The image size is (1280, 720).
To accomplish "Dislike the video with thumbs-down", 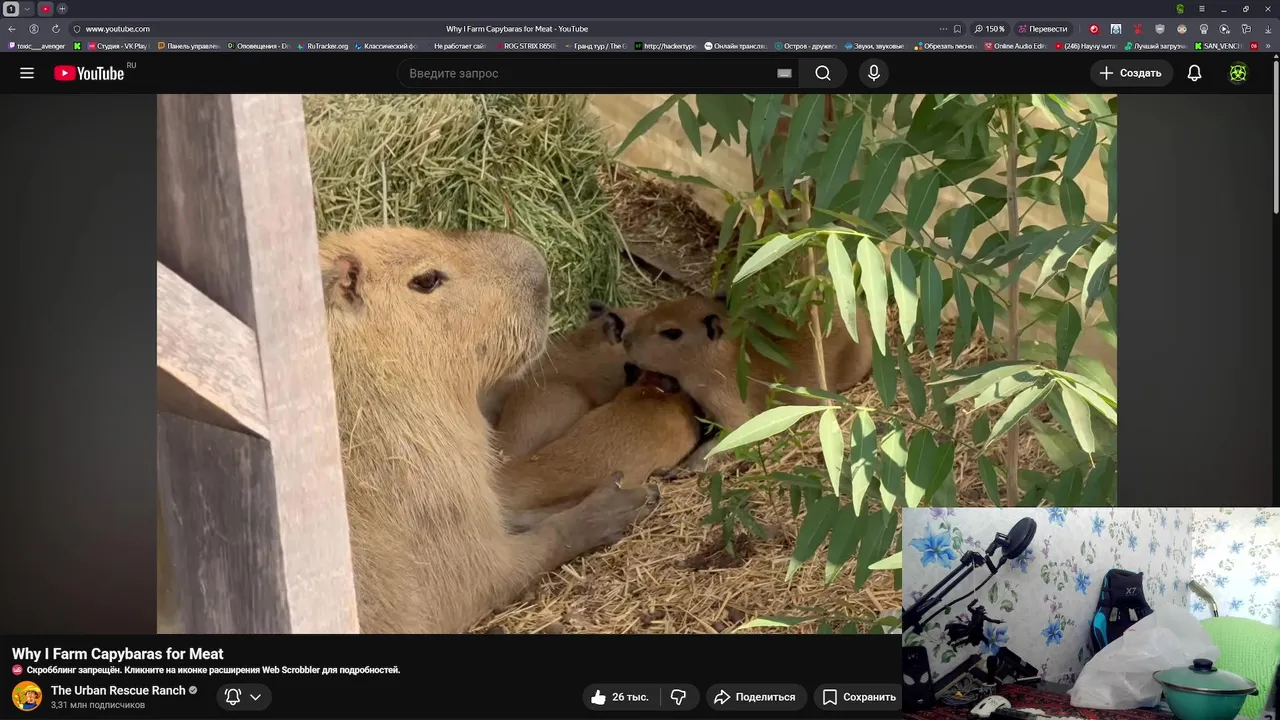I will coord(678,697).
